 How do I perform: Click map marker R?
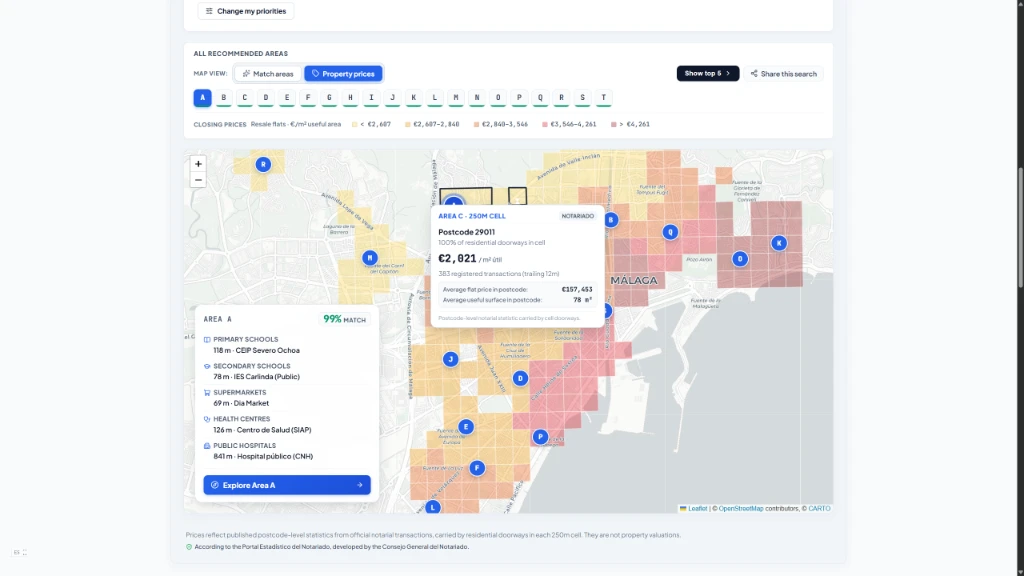(263, 165)
